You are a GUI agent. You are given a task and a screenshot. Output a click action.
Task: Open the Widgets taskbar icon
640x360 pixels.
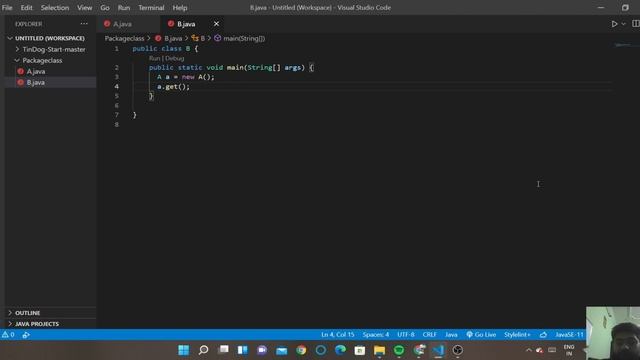pyautogui.click(x=243, y=350)
